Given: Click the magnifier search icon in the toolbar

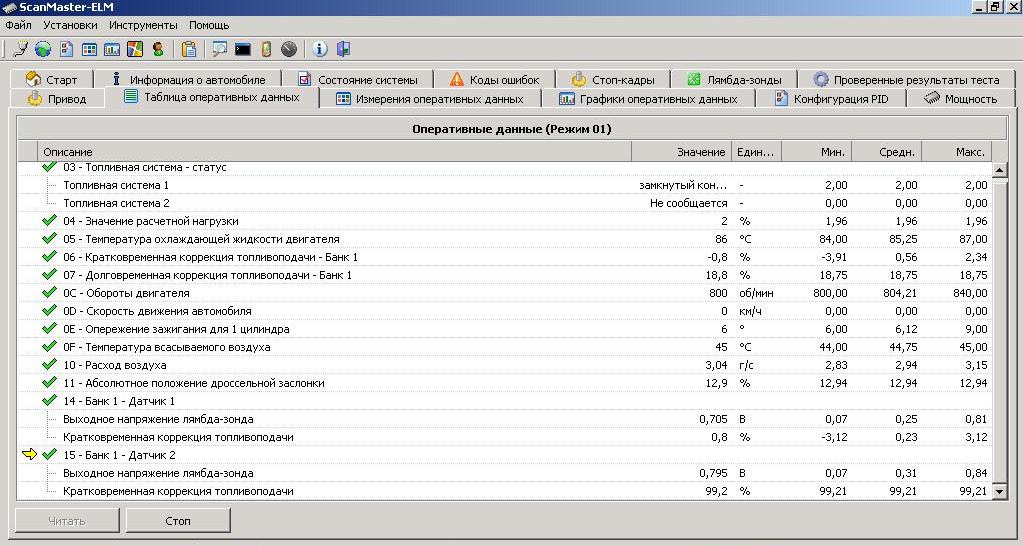Looking at the screenshot, I should [x=219, y=49].
